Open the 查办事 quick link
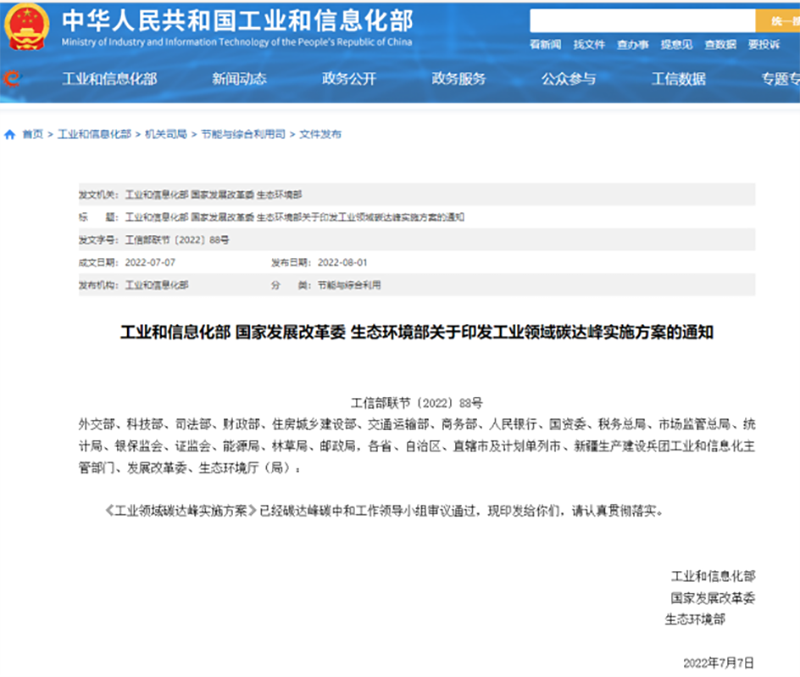 [632, 45]
